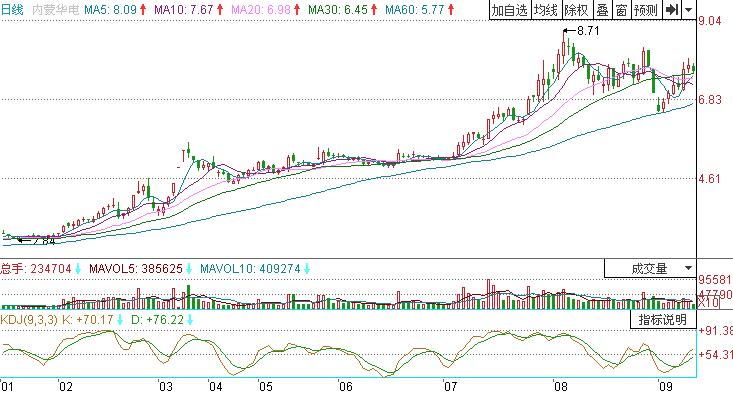Open the small dropdown arrow beside jump icon
This screenshot has height=396, width=733.
[x=689, y=10]
